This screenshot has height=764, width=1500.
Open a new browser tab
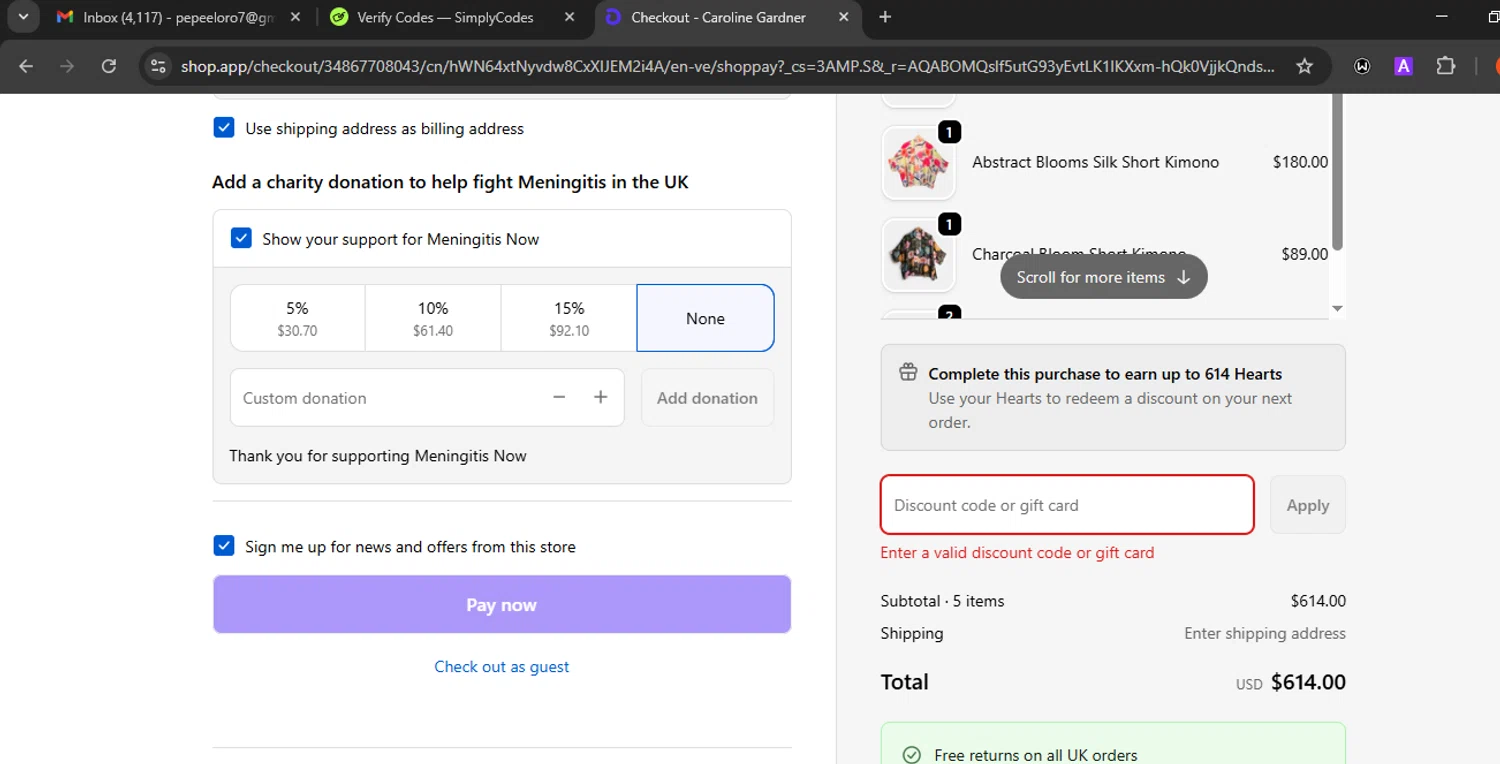click(885, 17)
